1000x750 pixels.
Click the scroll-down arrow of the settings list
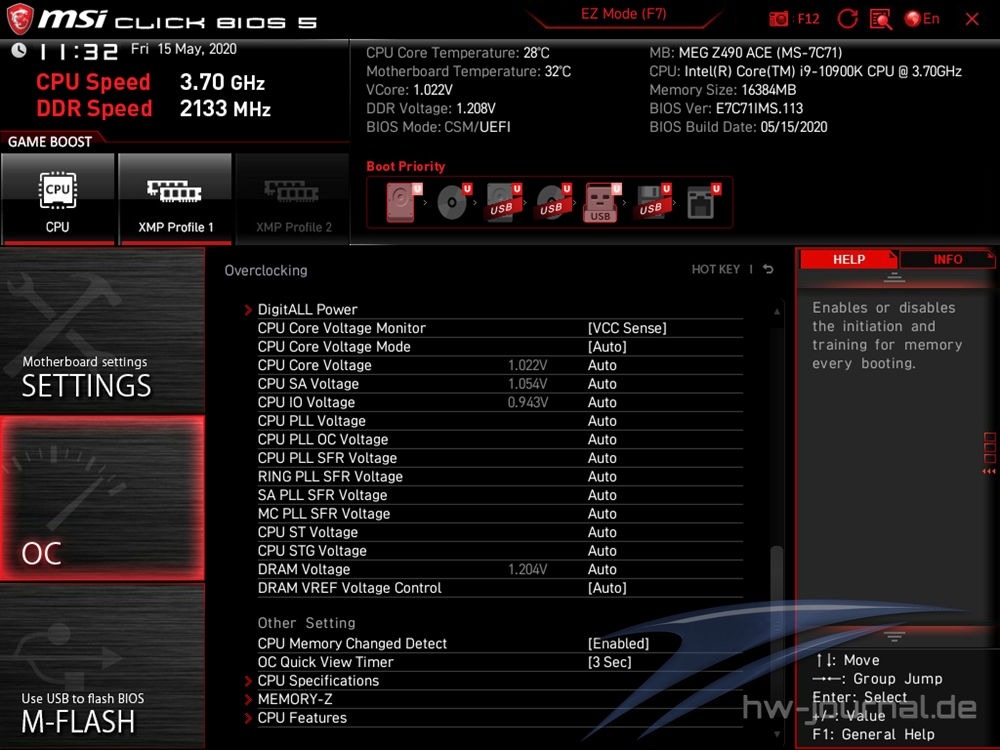[x=777, y=735]
